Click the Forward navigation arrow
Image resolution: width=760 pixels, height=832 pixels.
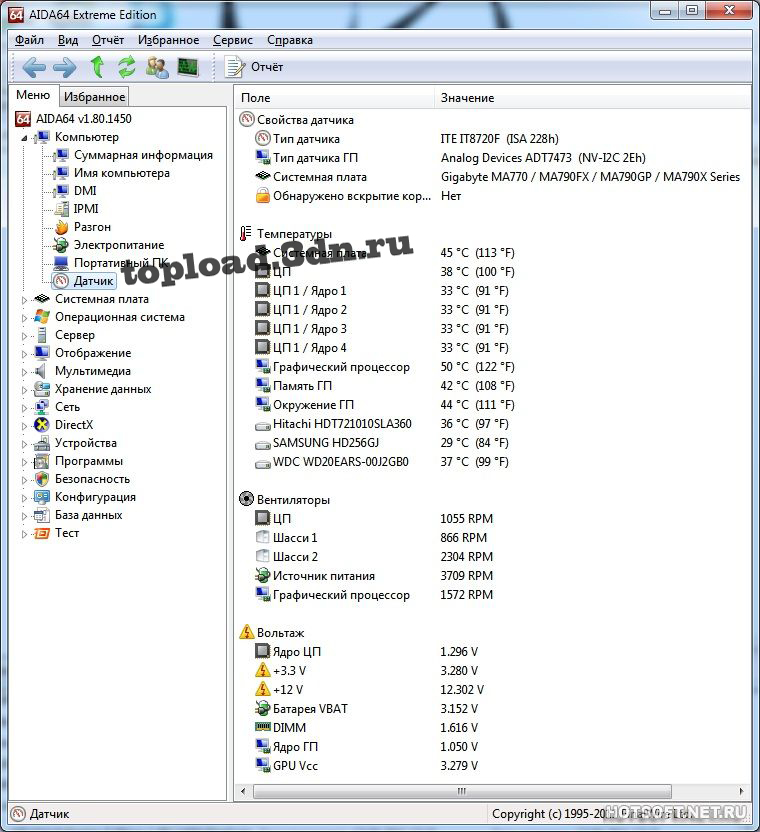tap(64, 67)
